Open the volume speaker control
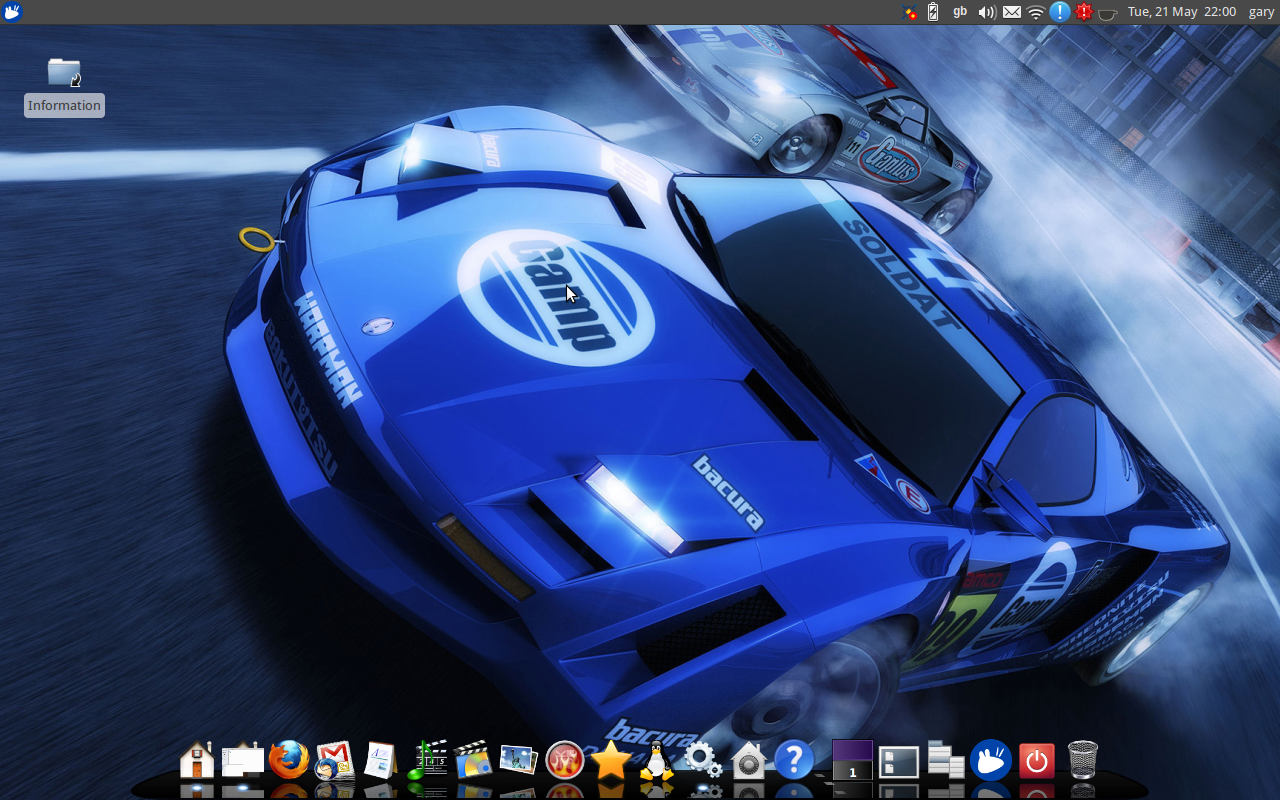Viewport: 1280px width, 800px height. tap(987, 12)
